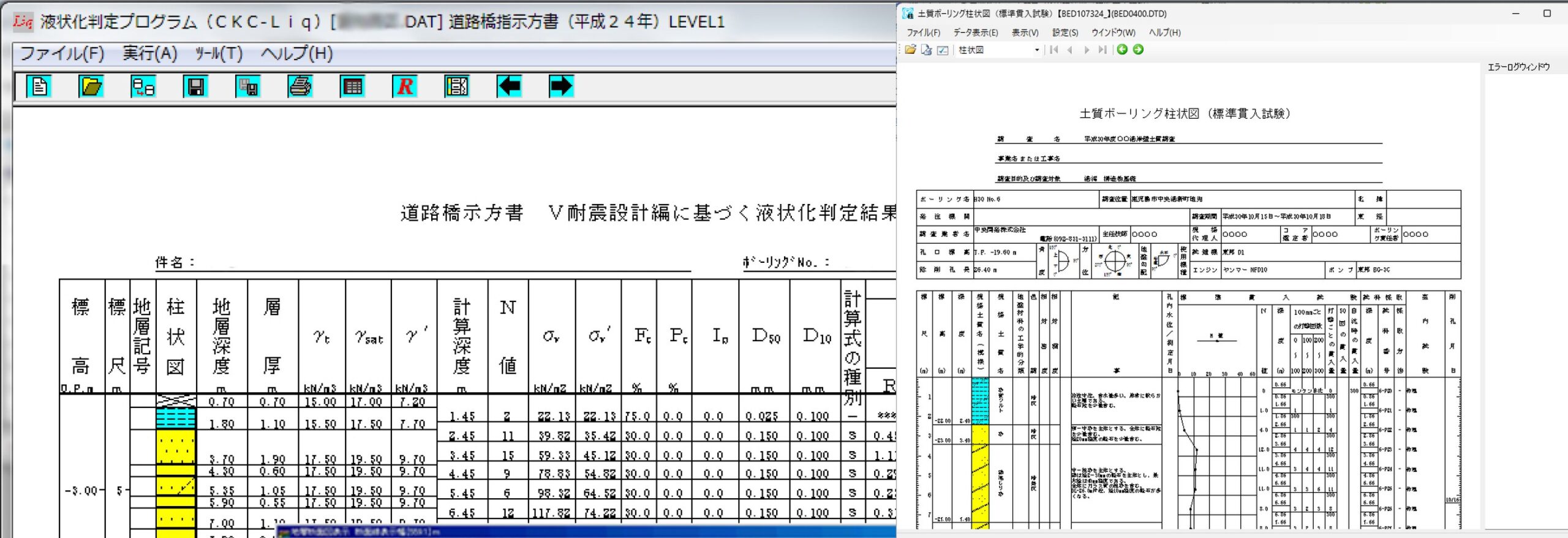Image resolution: width=1568 pixels, height=538 pixels.
Task: Click the new document icon in CKC-Liq toolbar
Action: pyautogui.click(x=39, y=86)
